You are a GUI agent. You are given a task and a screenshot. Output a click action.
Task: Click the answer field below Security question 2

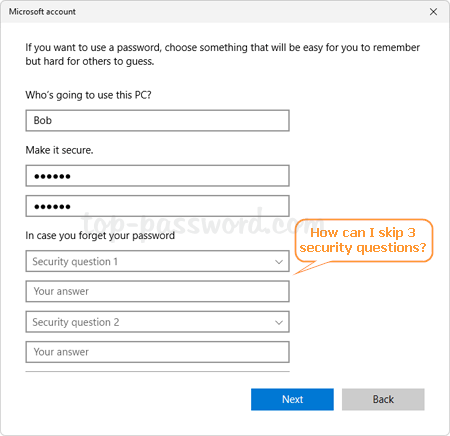(157, 352)
